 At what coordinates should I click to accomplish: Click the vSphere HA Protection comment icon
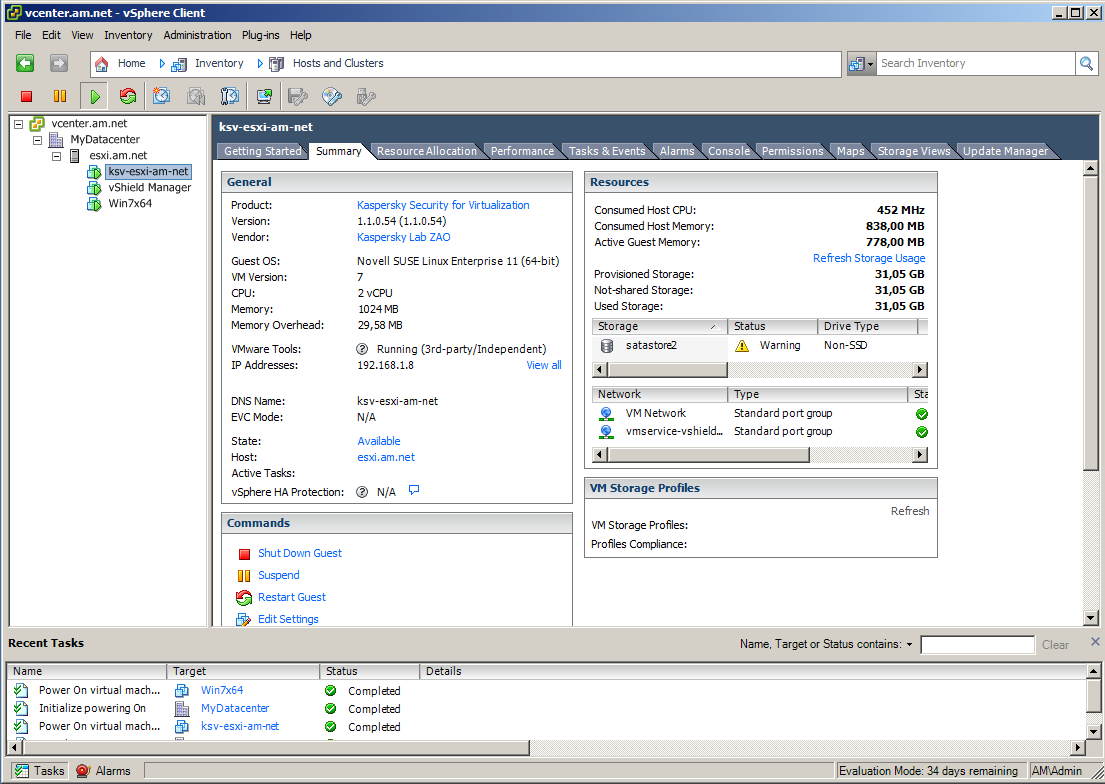tap(414, 490)
